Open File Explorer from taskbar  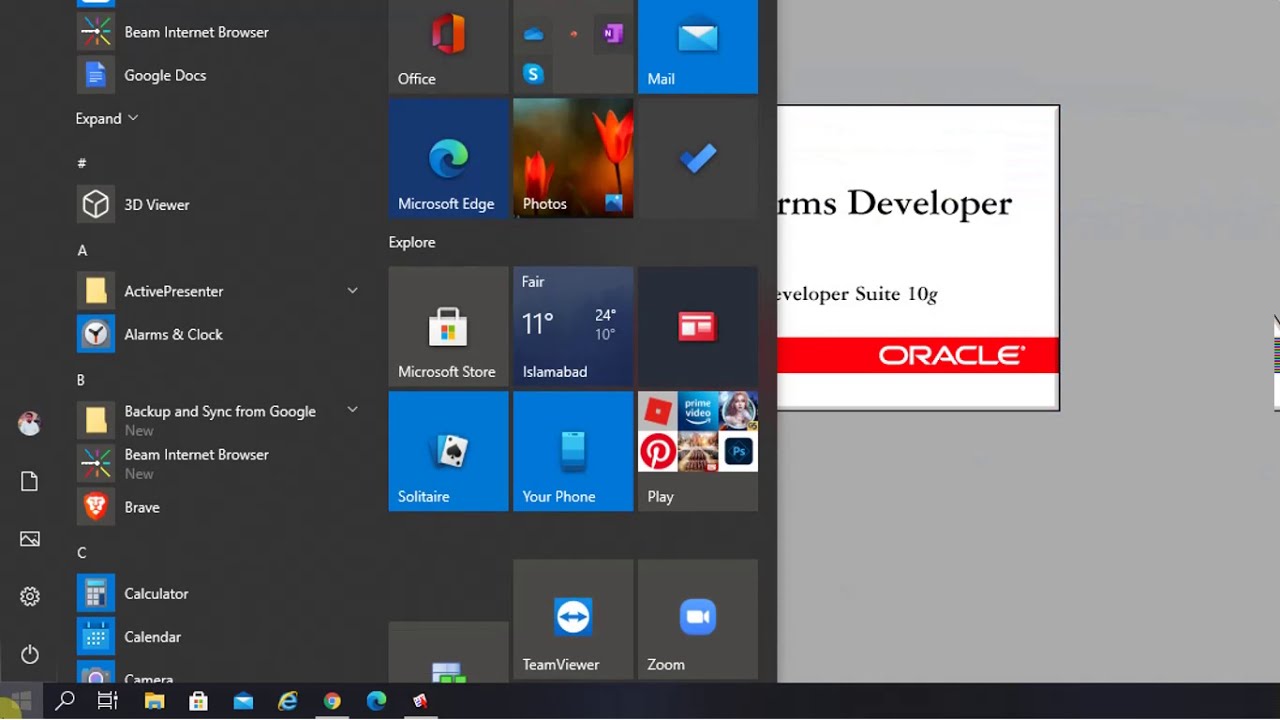(154, 701)
